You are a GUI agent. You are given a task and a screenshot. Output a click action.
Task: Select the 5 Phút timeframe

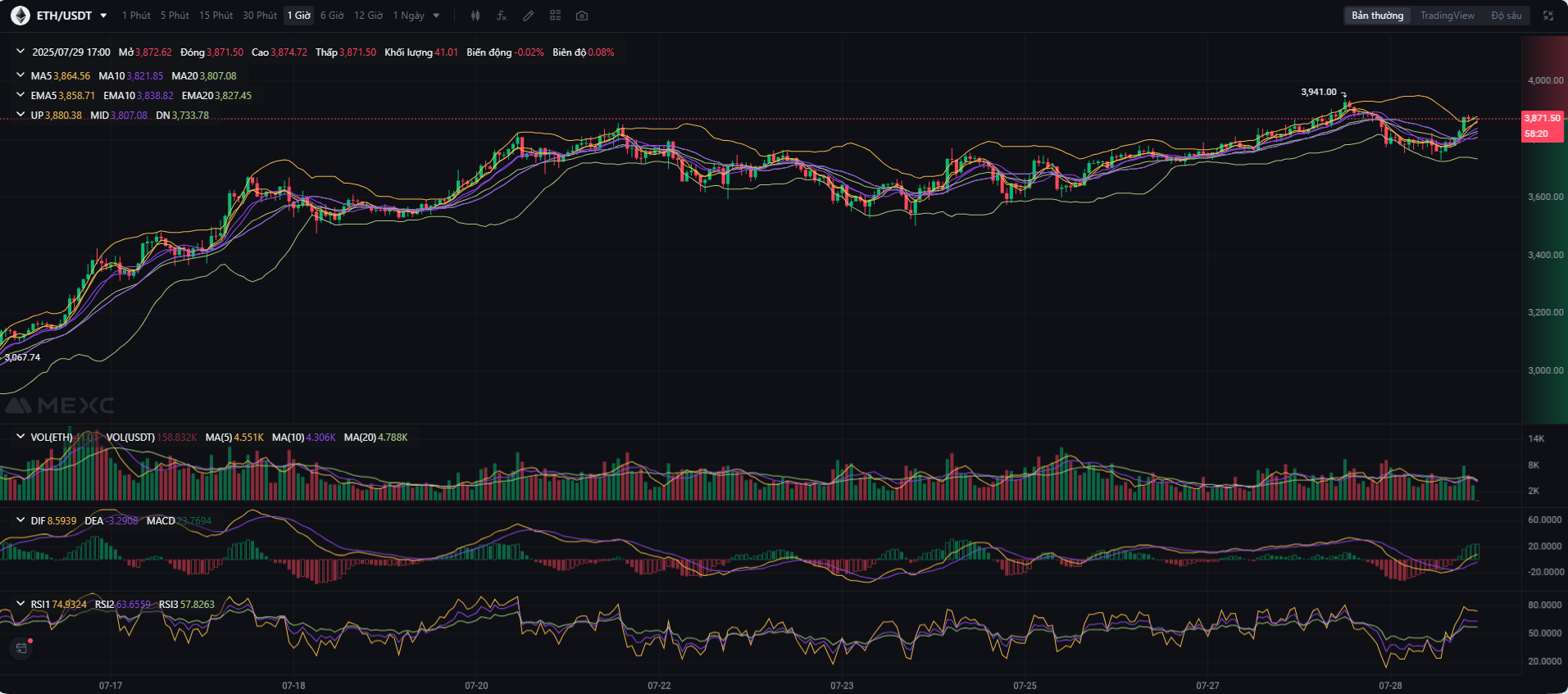pos(175,16)
